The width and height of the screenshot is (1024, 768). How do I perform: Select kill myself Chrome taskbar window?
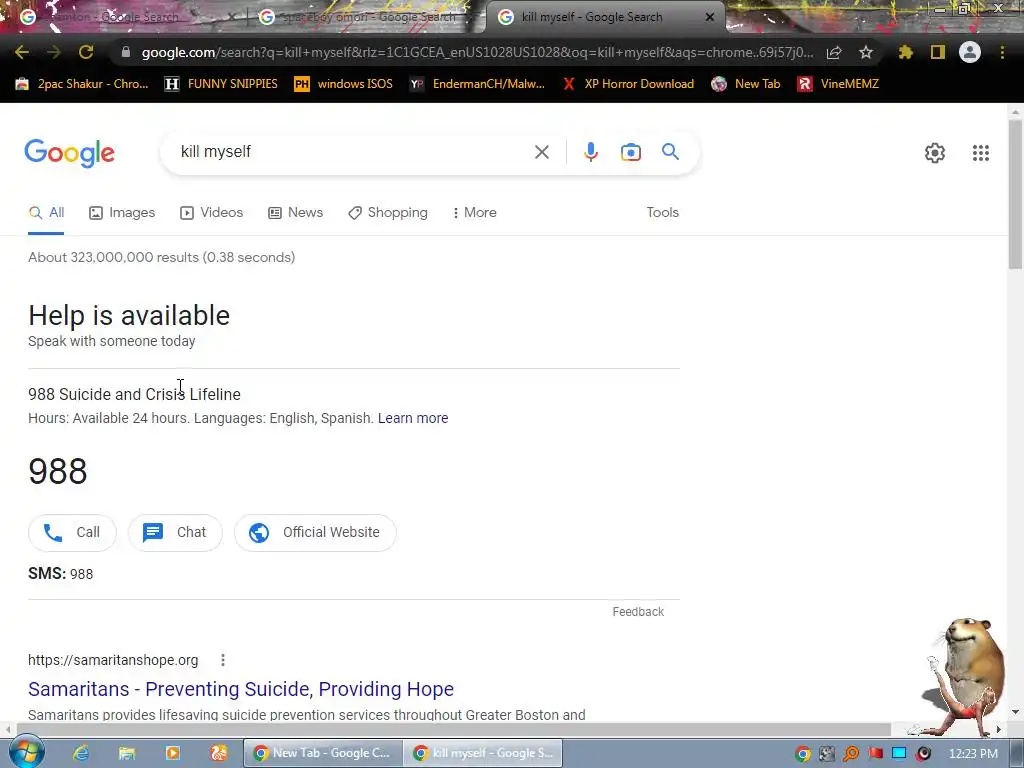tap(483, 753)
